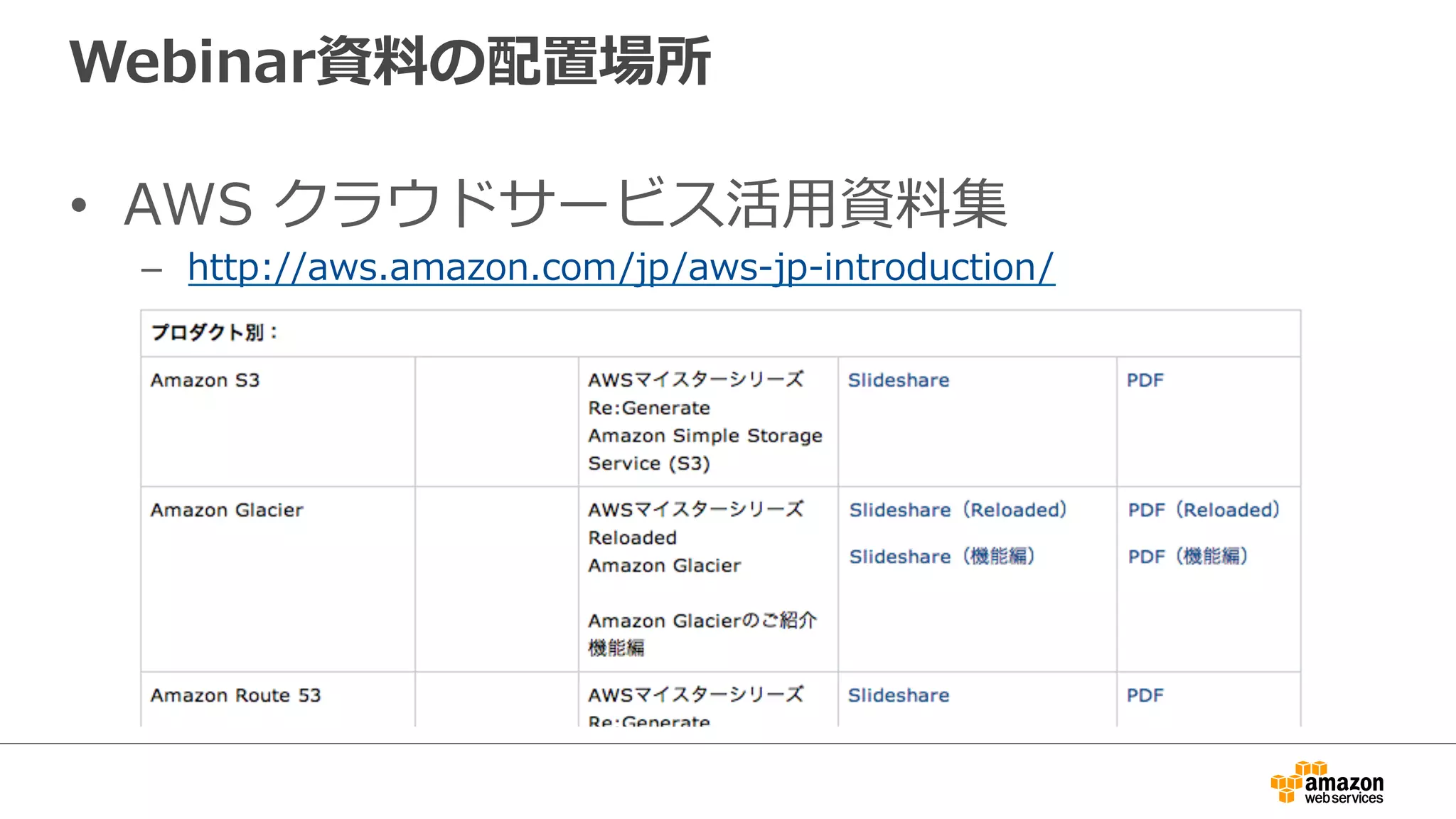This screenshot has width=1456, height=819.
Task: Click the AWS クラウドサービス活用資料集 bullet text
Action: click(x=565, y=205)
